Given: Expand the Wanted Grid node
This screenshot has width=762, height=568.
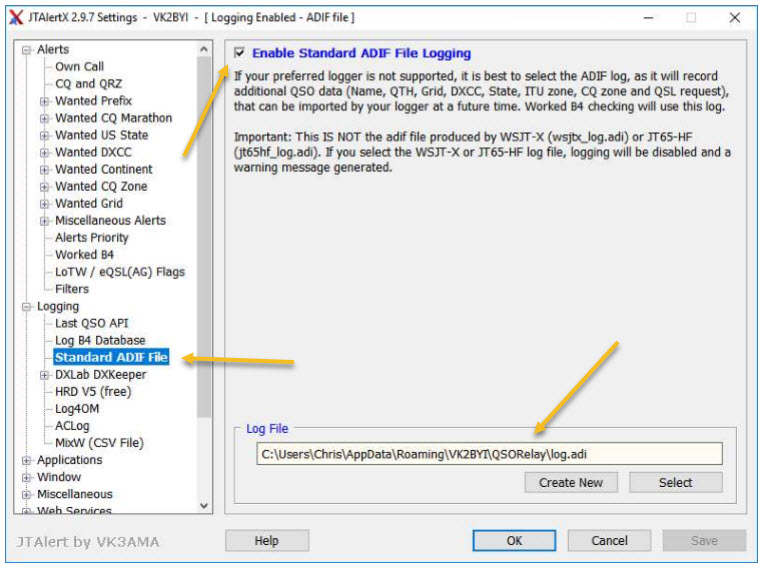Looking at the screenshot, I should (44, 204).
